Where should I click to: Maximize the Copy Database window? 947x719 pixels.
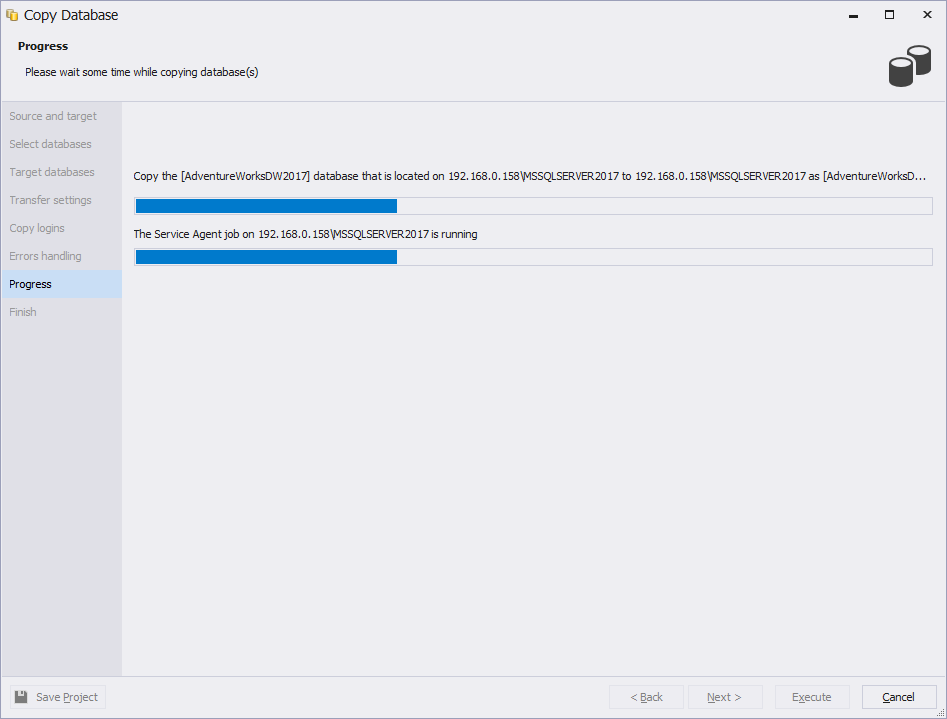click(889, 15)
